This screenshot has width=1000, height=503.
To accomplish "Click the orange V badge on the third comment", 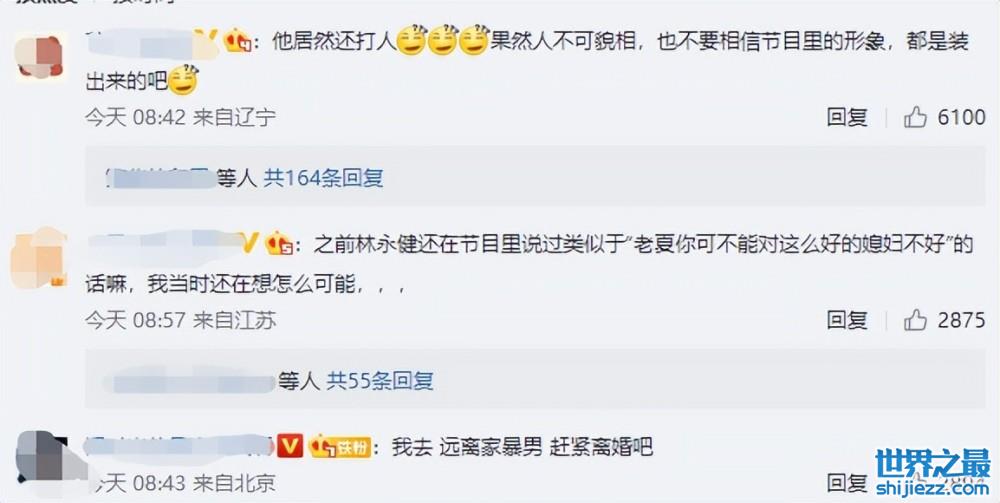I will point(290,446).
